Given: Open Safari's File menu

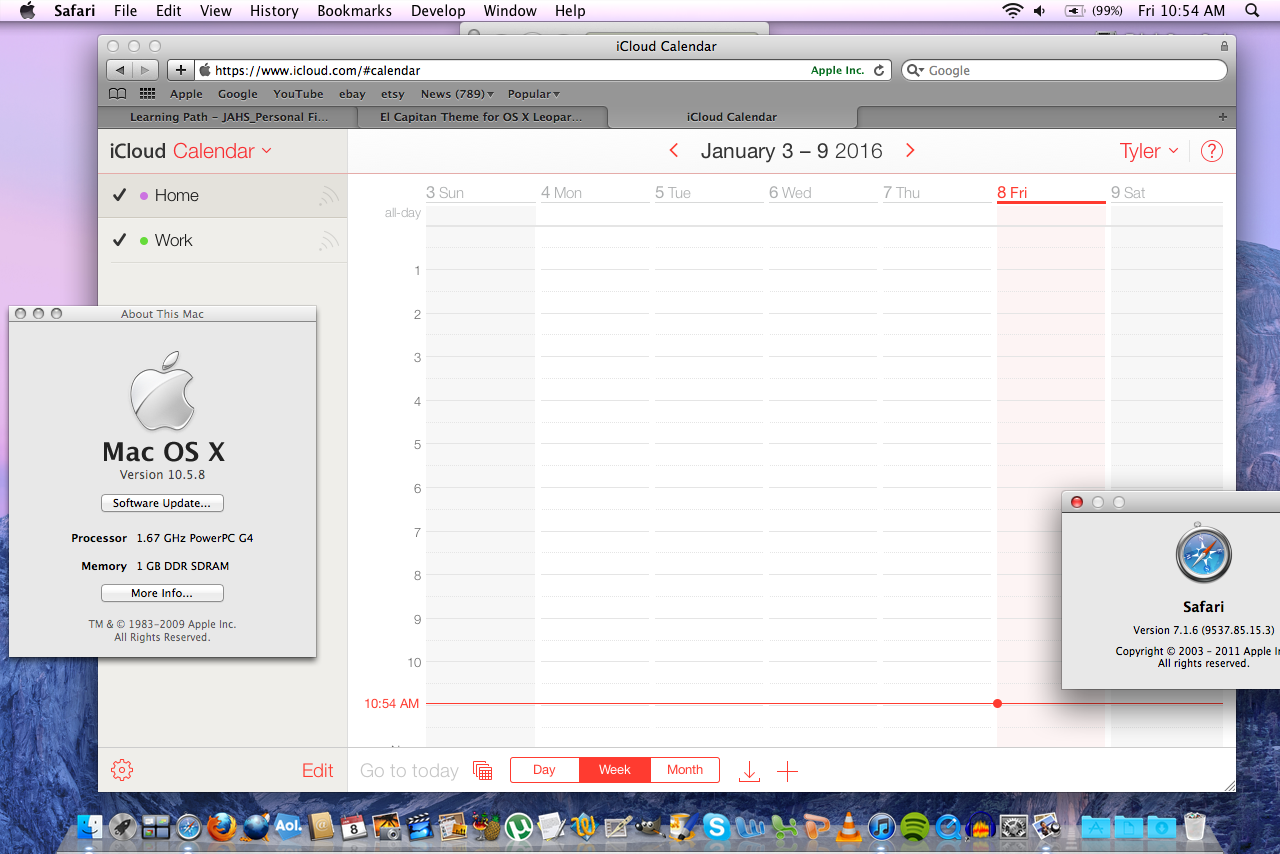Looking at the screenshot, I should pyautogui.click(x=126, y=11).
